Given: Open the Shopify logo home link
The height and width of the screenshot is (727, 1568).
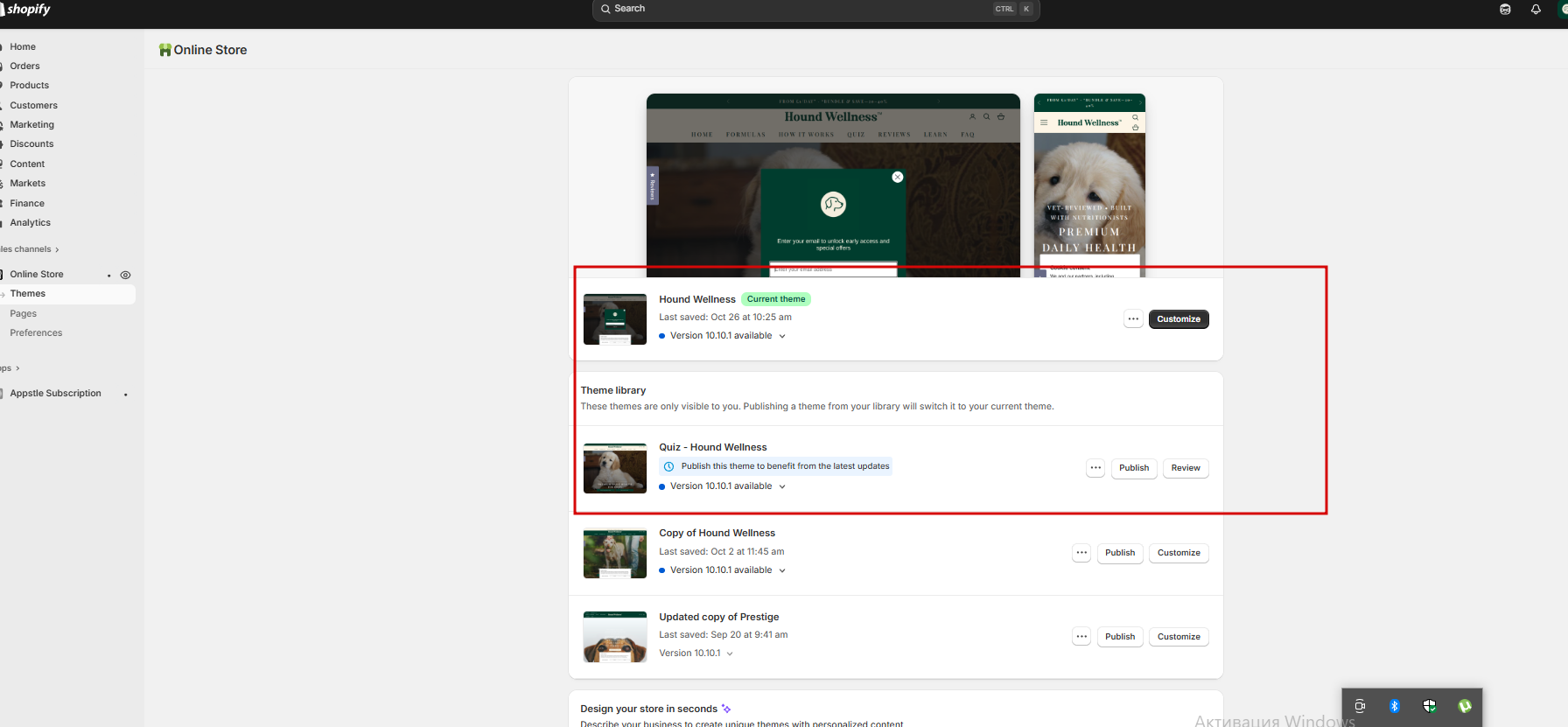Looking at the screenshot, I should [26, 10].
